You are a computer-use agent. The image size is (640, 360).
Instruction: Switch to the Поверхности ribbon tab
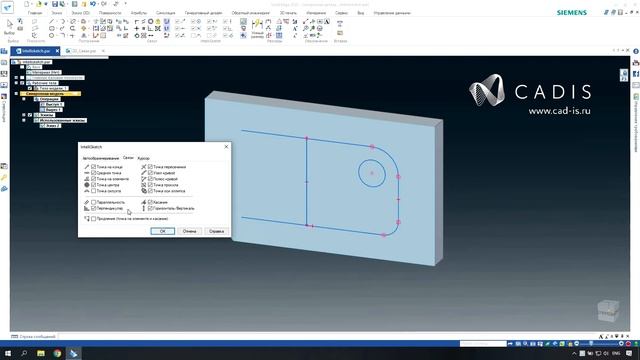click(110, 13)
